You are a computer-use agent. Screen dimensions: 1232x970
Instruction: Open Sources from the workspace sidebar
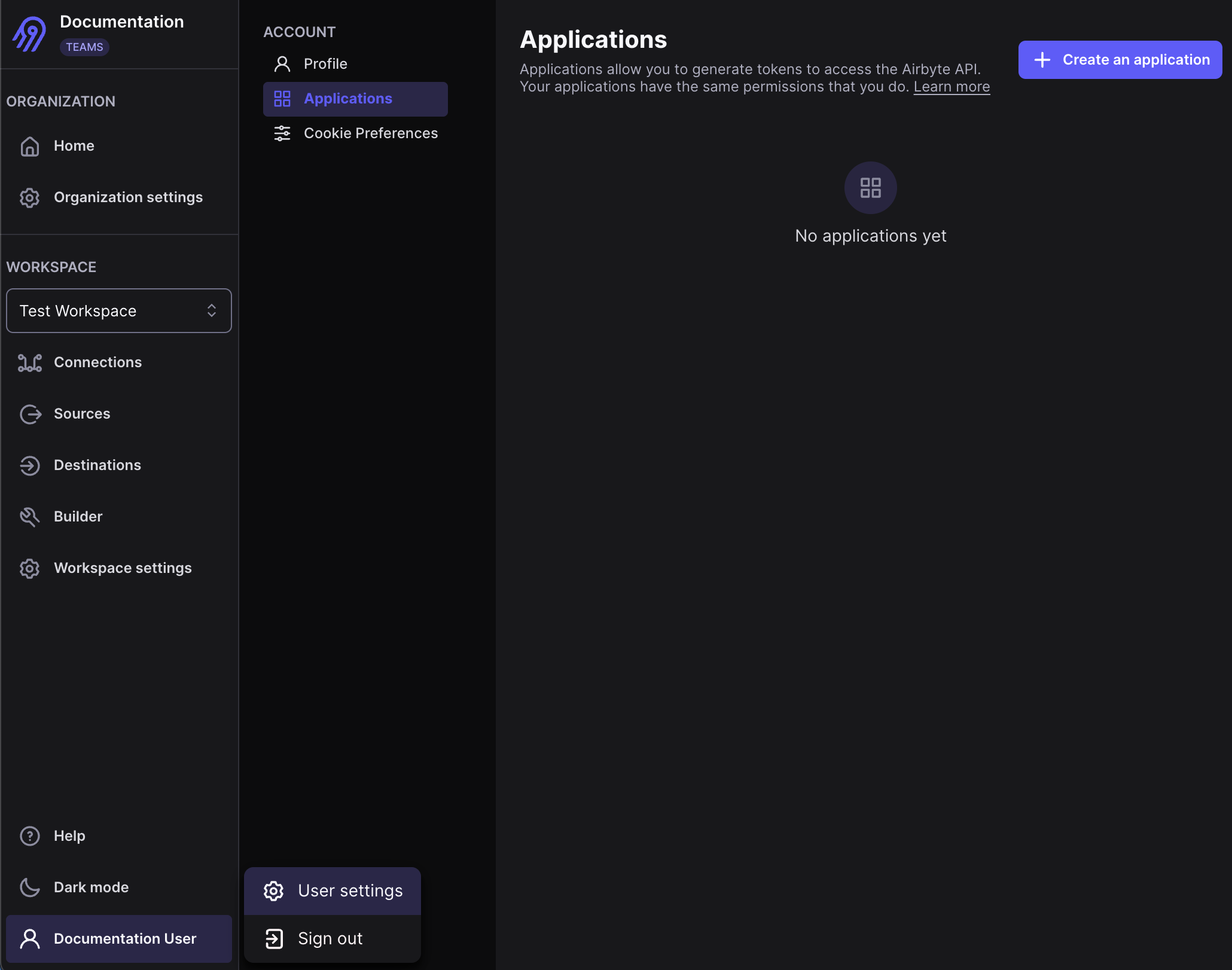(82, 413)
